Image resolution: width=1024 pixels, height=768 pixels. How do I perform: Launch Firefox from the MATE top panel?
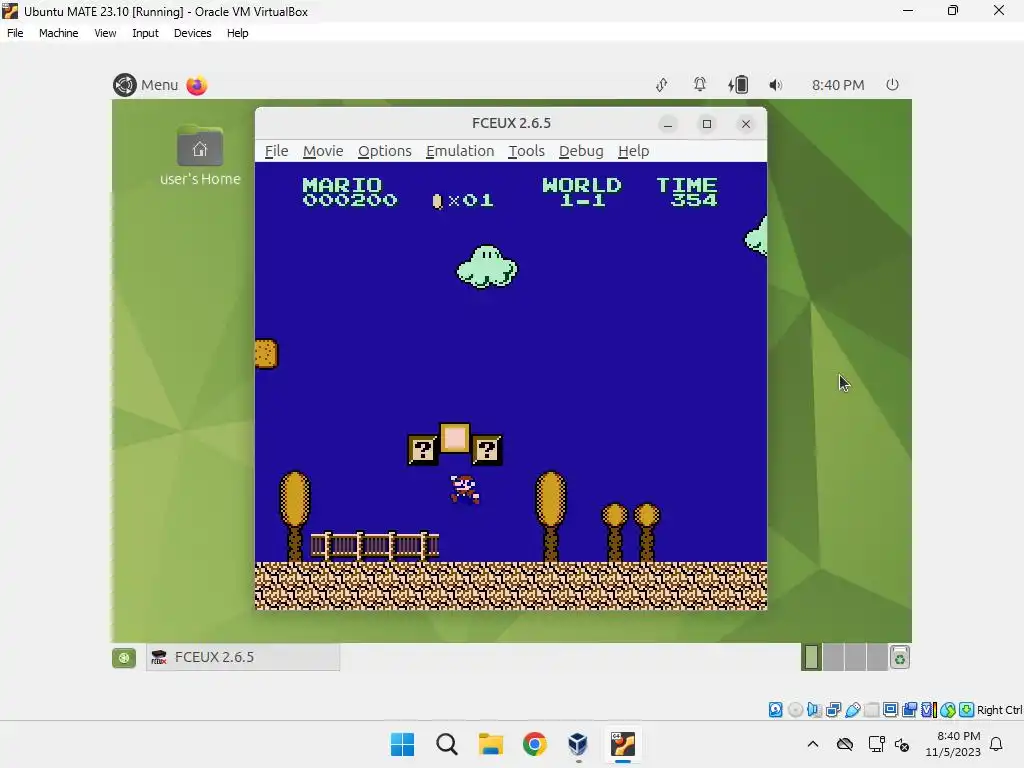click(197, 85)
